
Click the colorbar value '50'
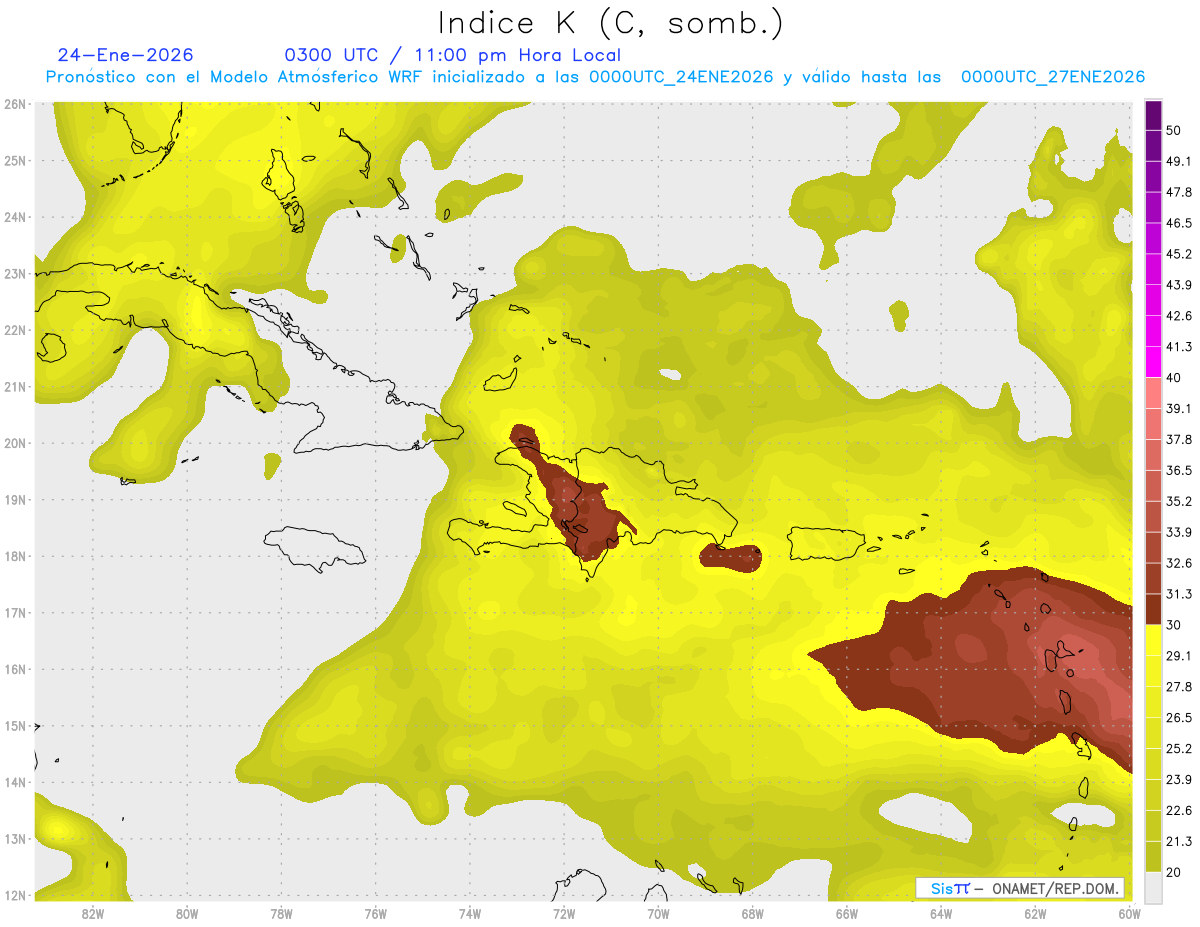coord(1173,130)
